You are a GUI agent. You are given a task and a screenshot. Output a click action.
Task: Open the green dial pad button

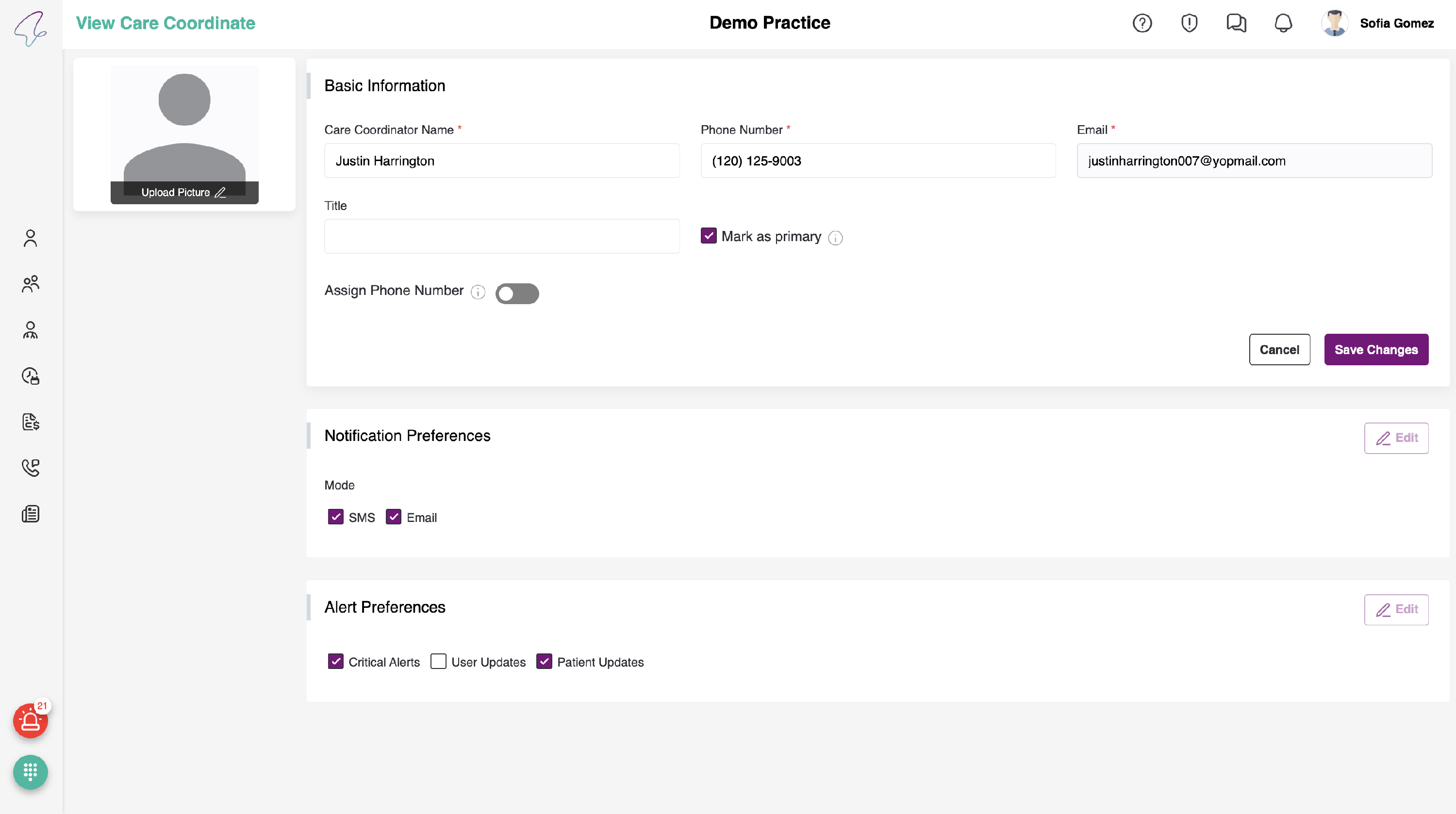pos(31,772)
